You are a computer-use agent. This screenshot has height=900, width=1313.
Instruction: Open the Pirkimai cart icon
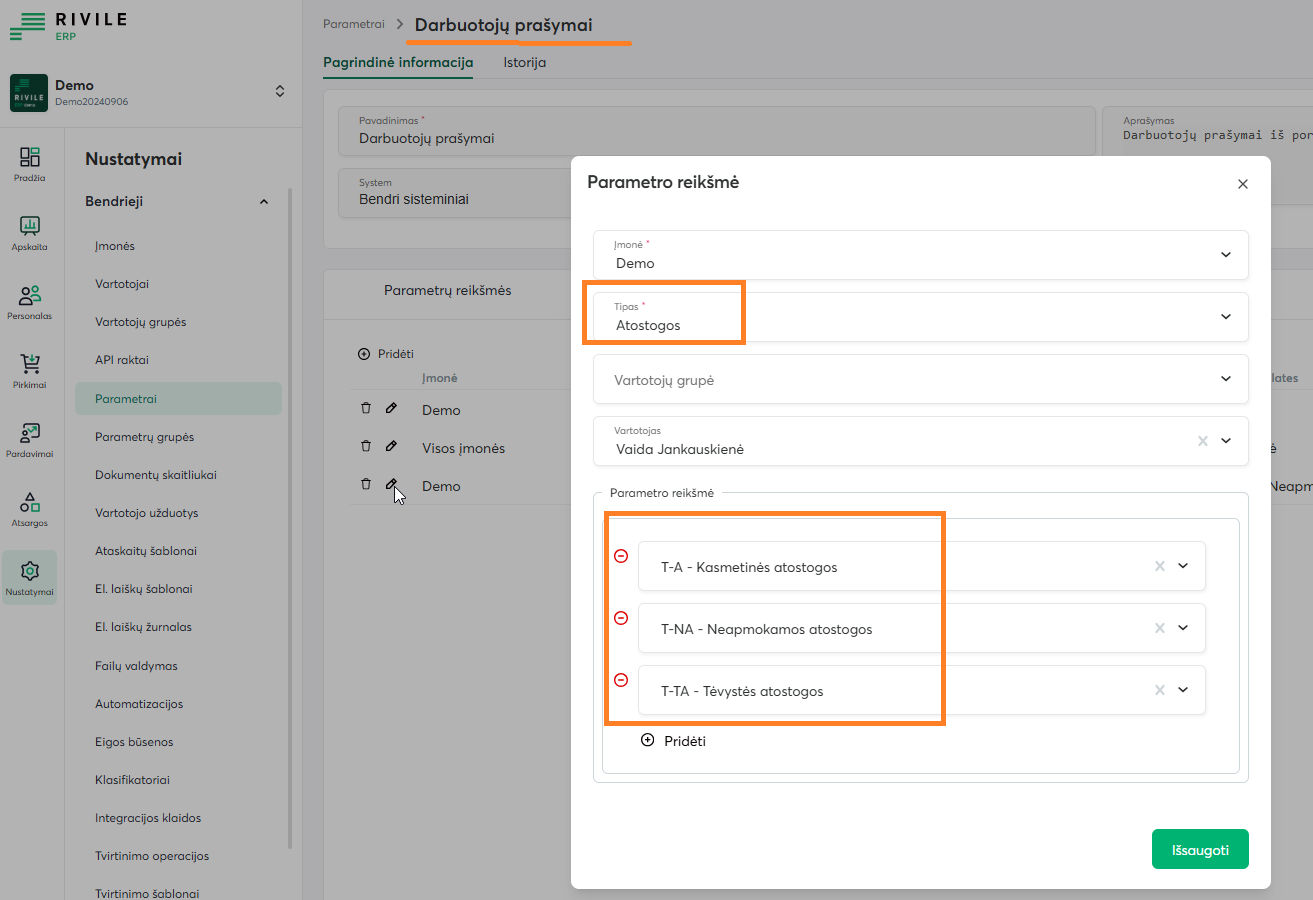[x=30, y=370]
